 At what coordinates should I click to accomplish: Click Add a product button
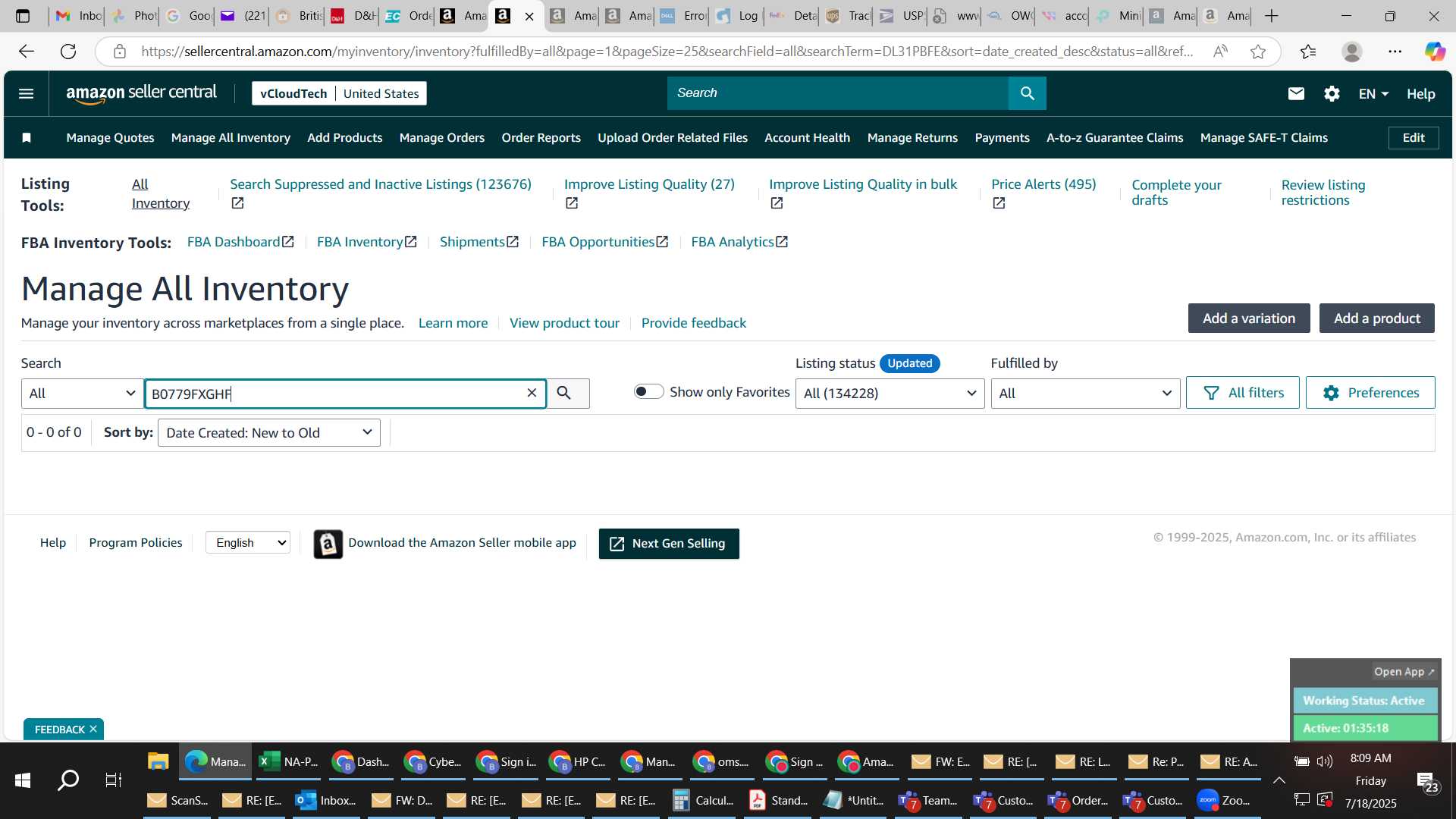click(1376, 318)
